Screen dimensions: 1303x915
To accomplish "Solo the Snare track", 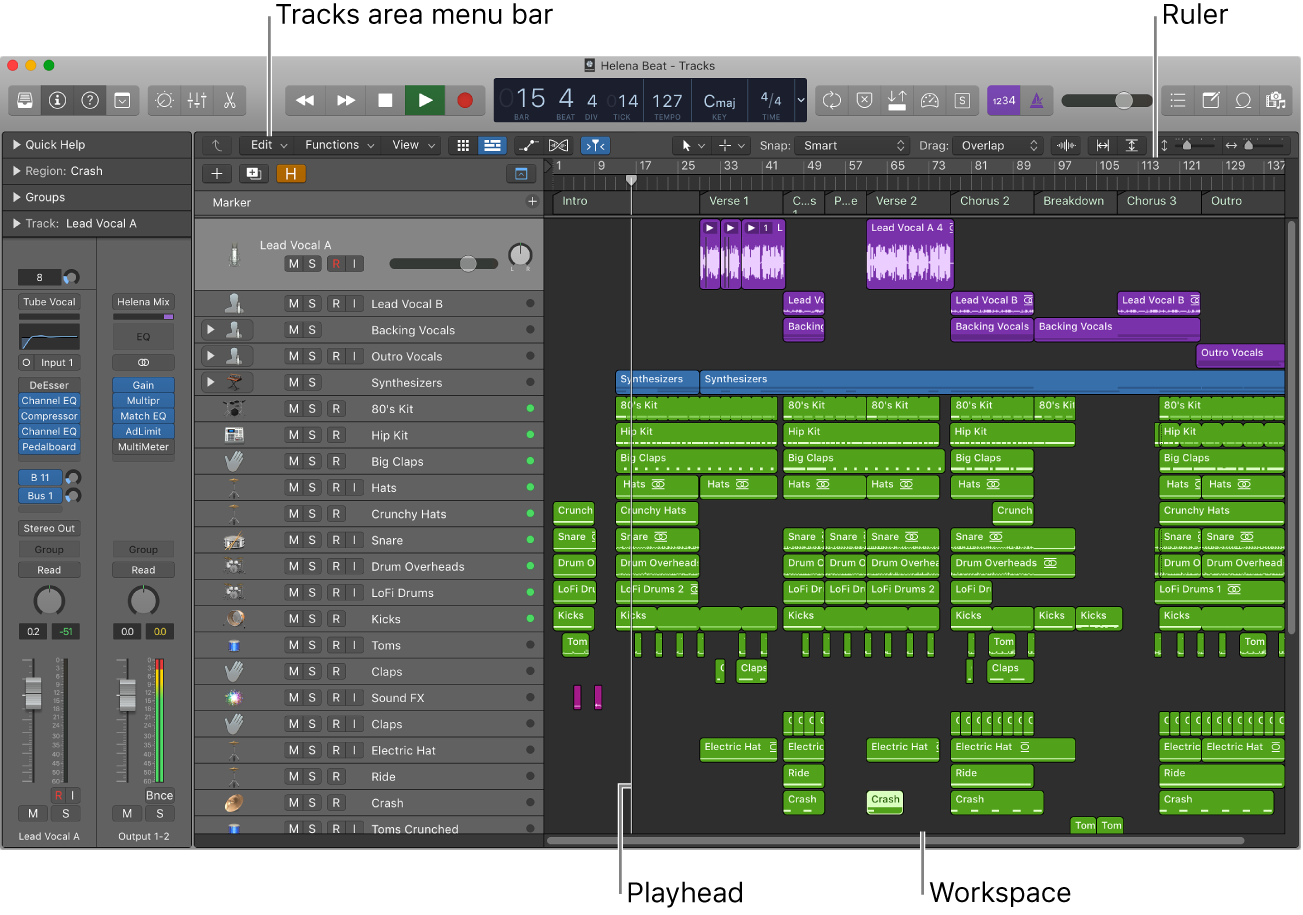I will (x=312, y=540).
